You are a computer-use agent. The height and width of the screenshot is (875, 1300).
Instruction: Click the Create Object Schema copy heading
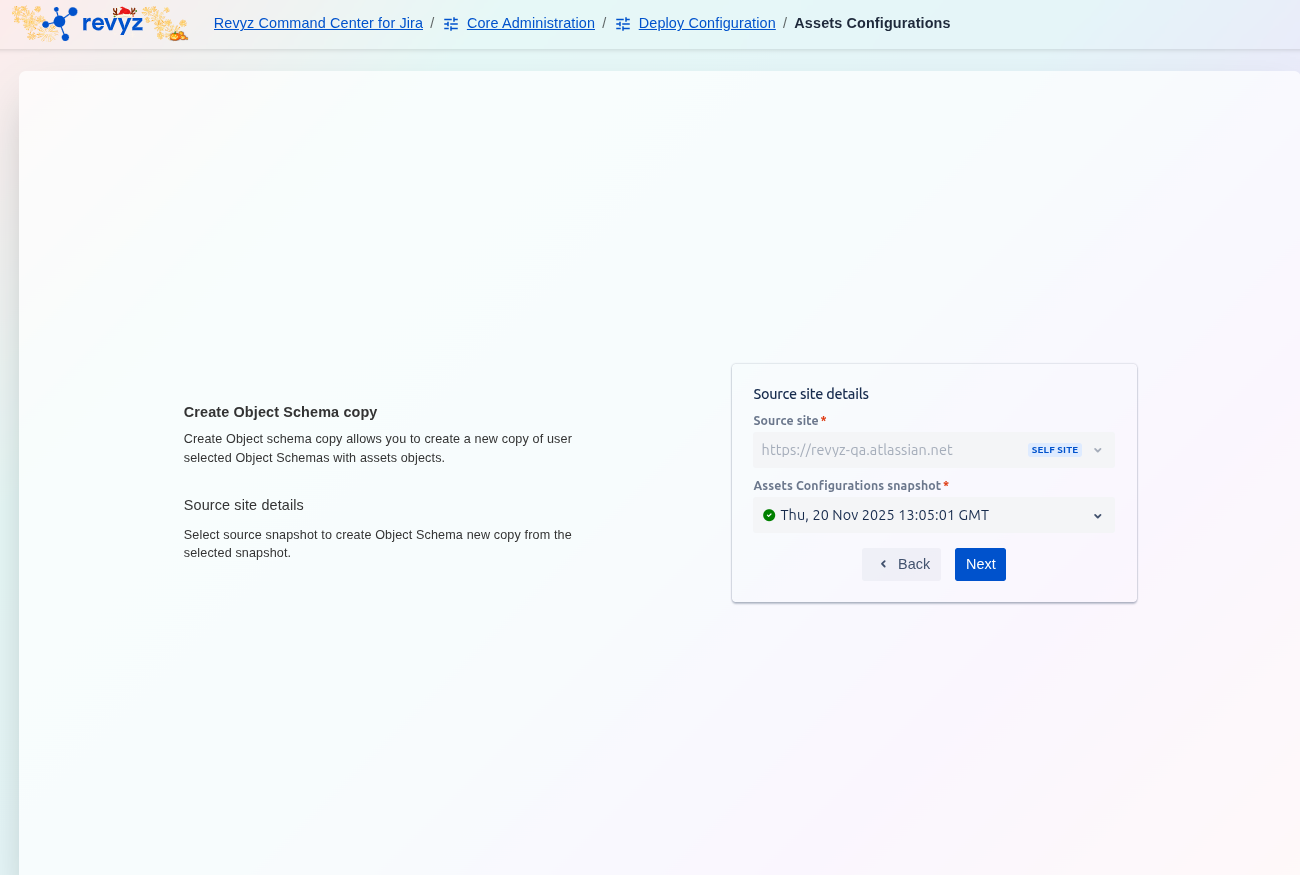click(280, 412)
